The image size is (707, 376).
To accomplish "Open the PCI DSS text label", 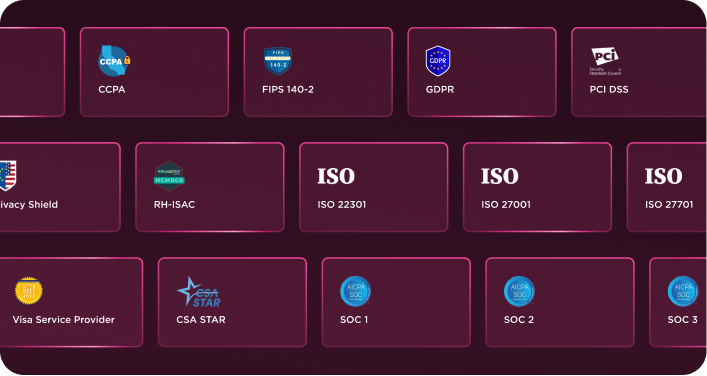I will click(x=609, y=90).
